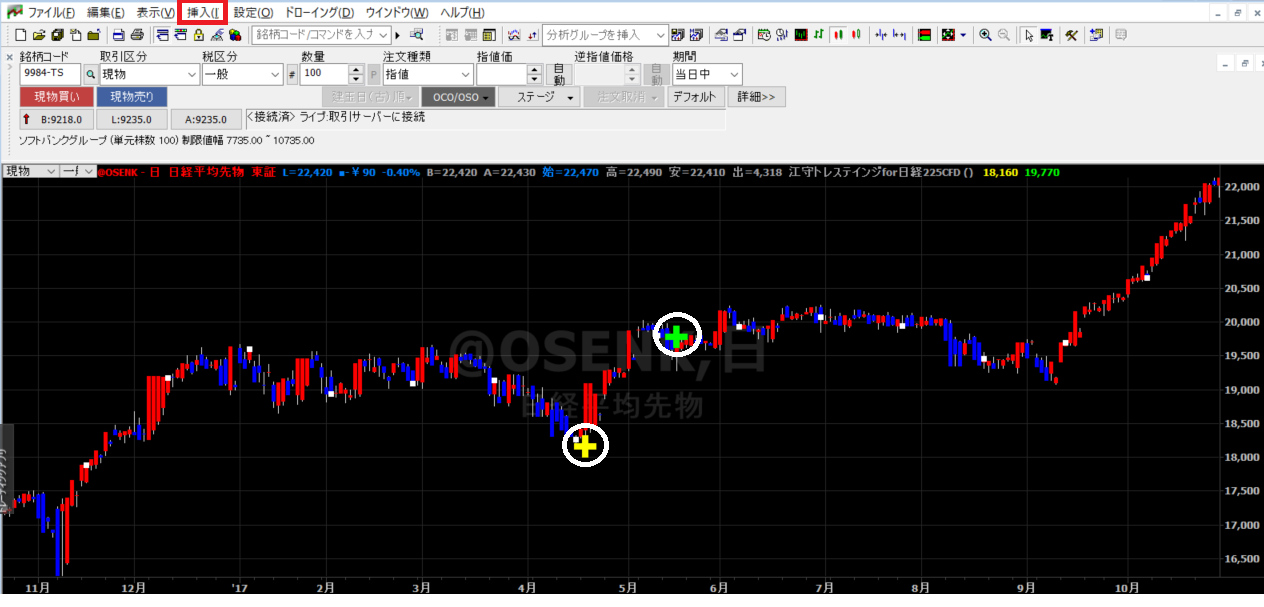Viewport: 1264px width, 607px height.
Task: Click the red 現物買い button
Action: (57, 97)
